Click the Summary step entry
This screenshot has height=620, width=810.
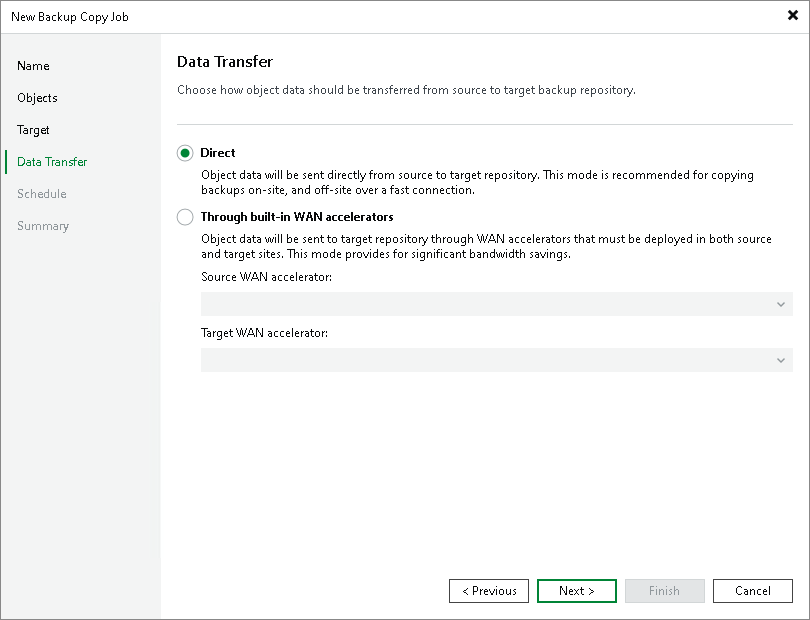43,226
